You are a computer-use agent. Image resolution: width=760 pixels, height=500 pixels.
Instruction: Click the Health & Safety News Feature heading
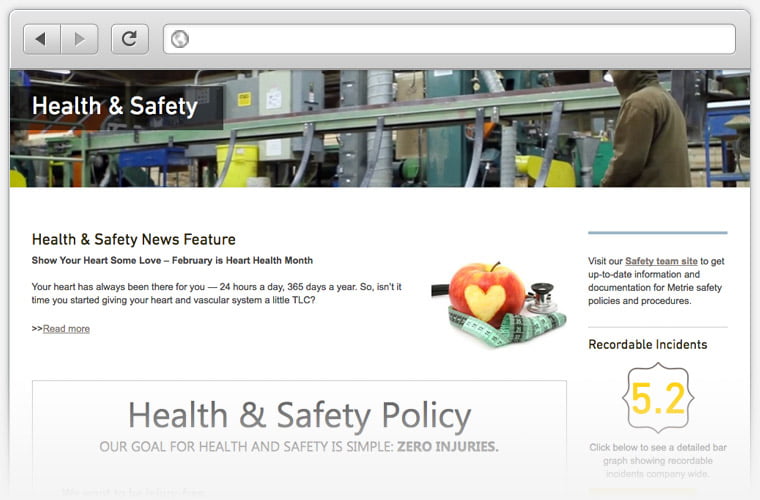click(x=133, y=239)
